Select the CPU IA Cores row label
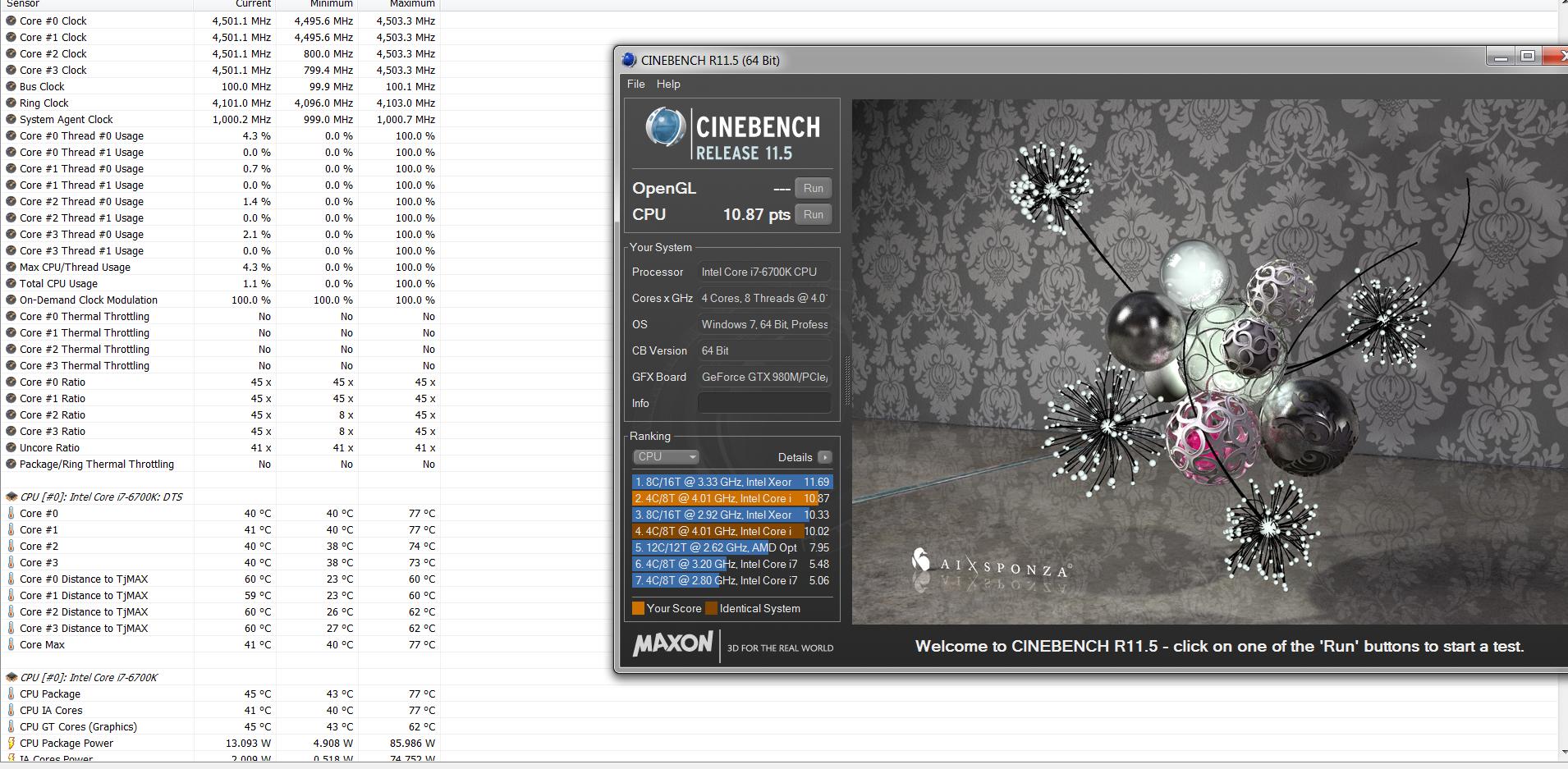The height and width of the screenshot is (769, 1568). (x=51, y=710)
